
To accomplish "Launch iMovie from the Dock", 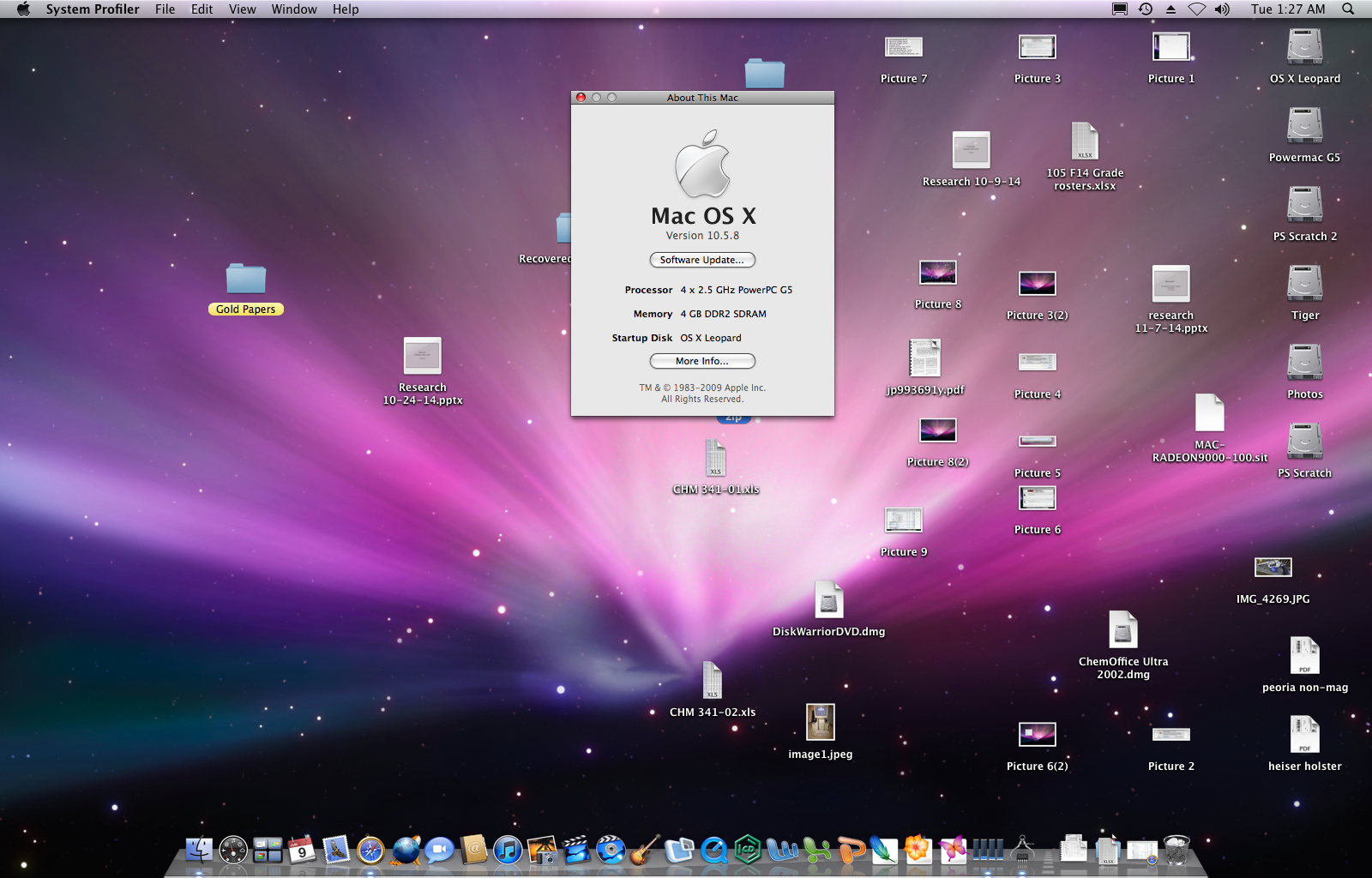I will [x=576, y=850].
